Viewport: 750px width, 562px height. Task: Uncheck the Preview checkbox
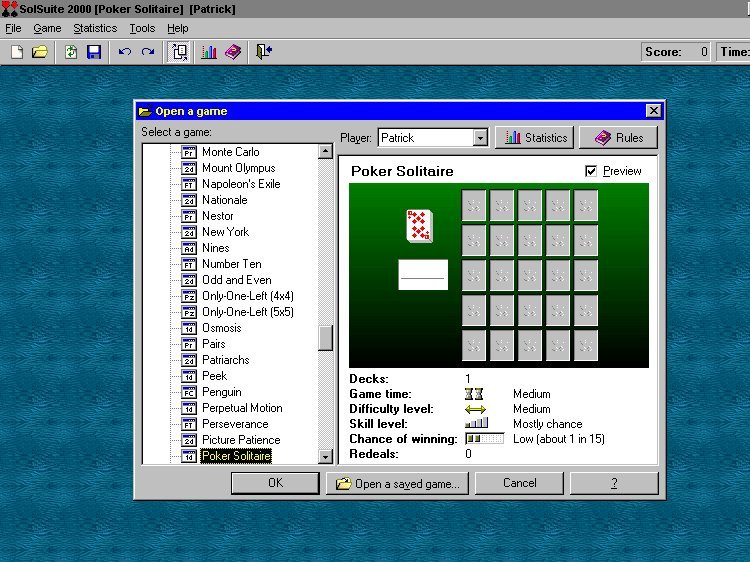coord(591,171)
